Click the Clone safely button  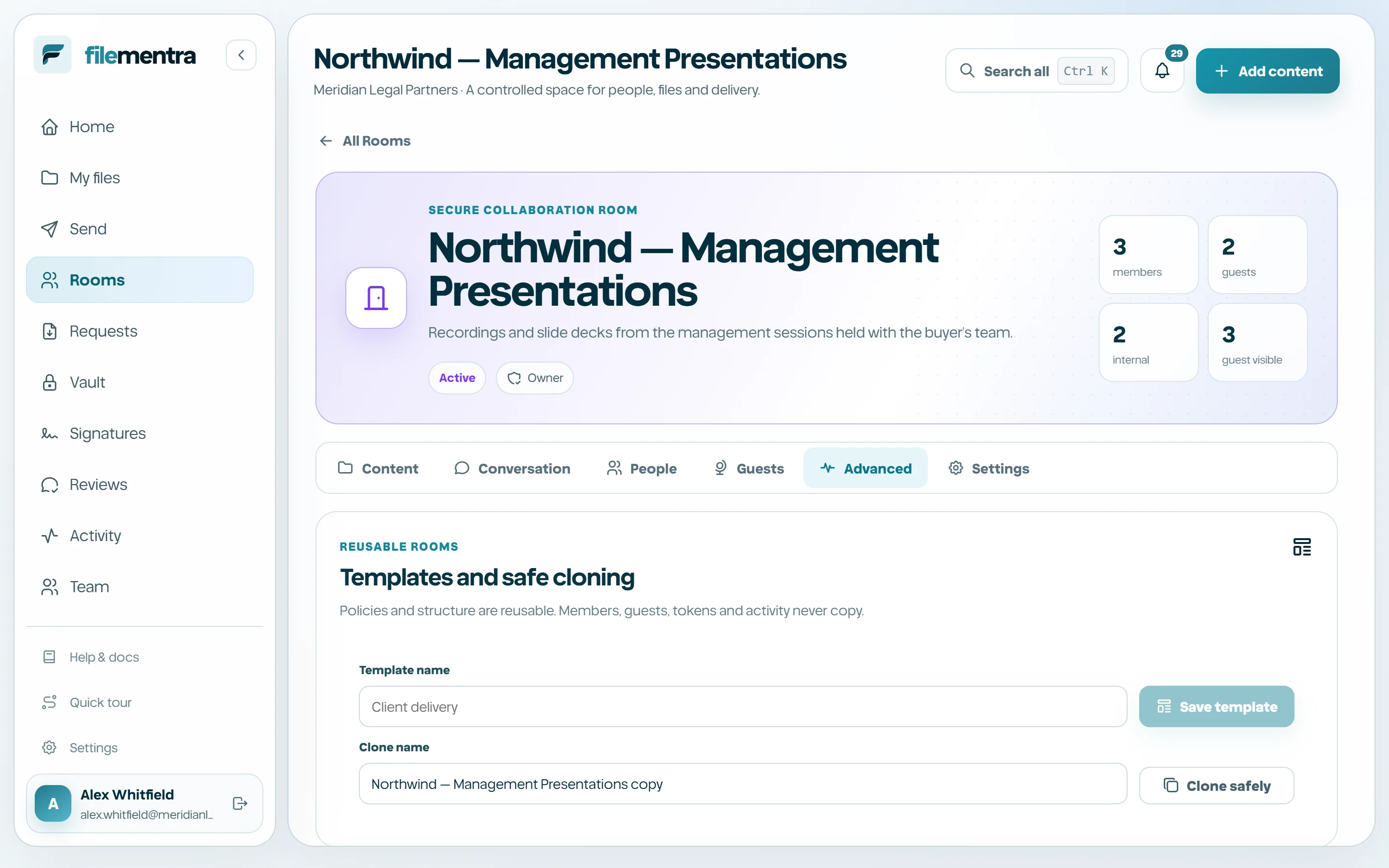pyautogui.click(x=1216, y=786)
